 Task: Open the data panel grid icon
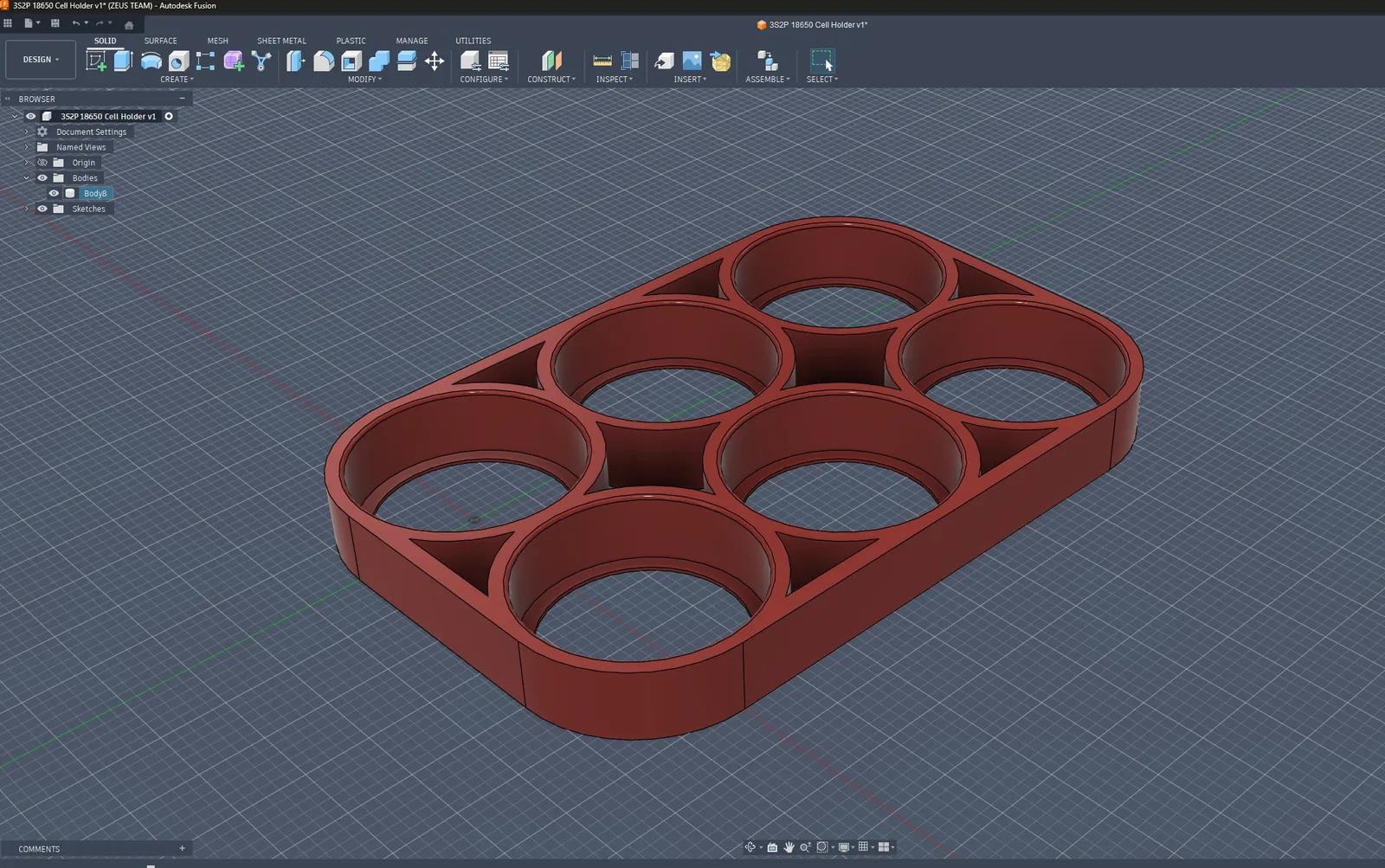pos(8,23)
